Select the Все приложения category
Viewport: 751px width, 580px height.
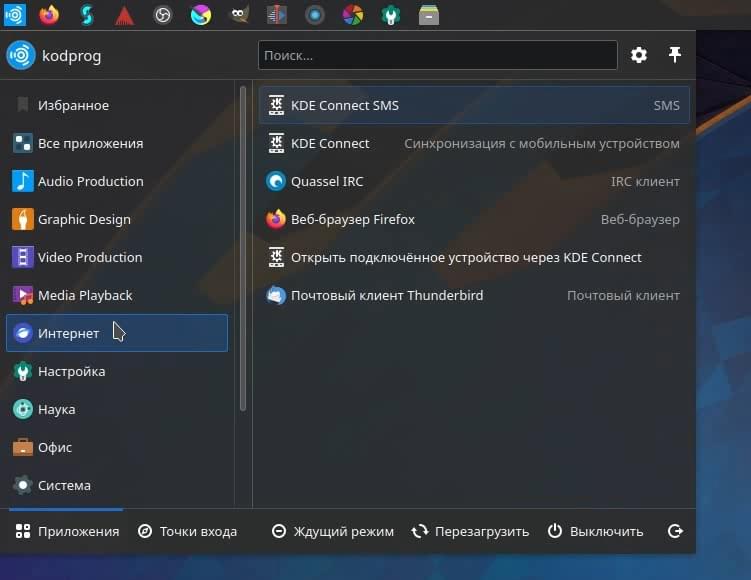click(117, 143)
